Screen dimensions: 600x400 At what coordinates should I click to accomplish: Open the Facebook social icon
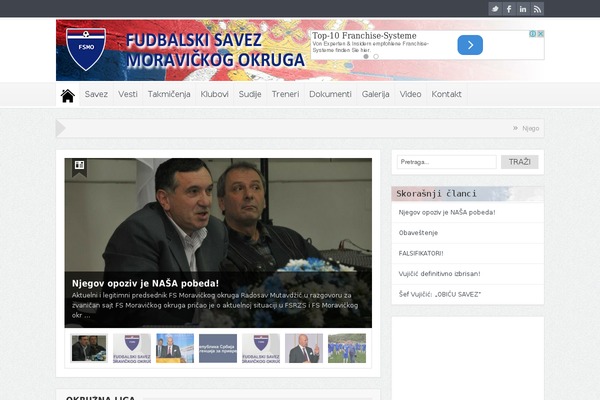tap(509, 9)
